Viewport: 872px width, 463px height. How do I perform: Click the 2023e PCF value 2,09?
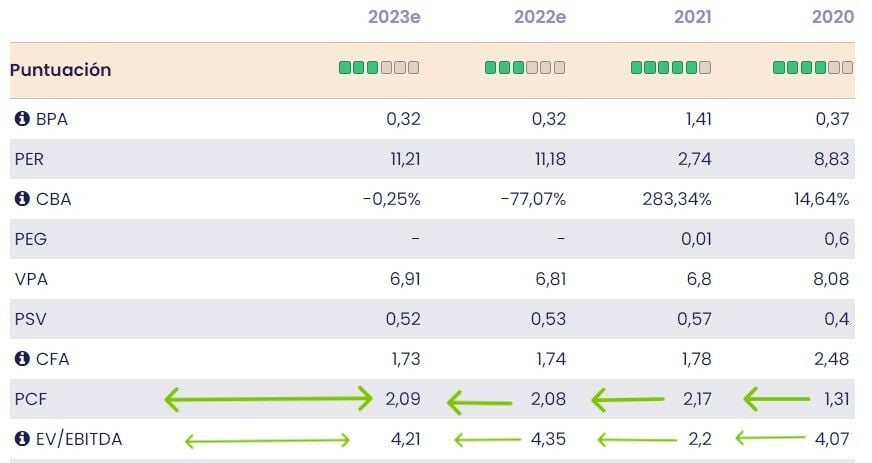(403, 399)
